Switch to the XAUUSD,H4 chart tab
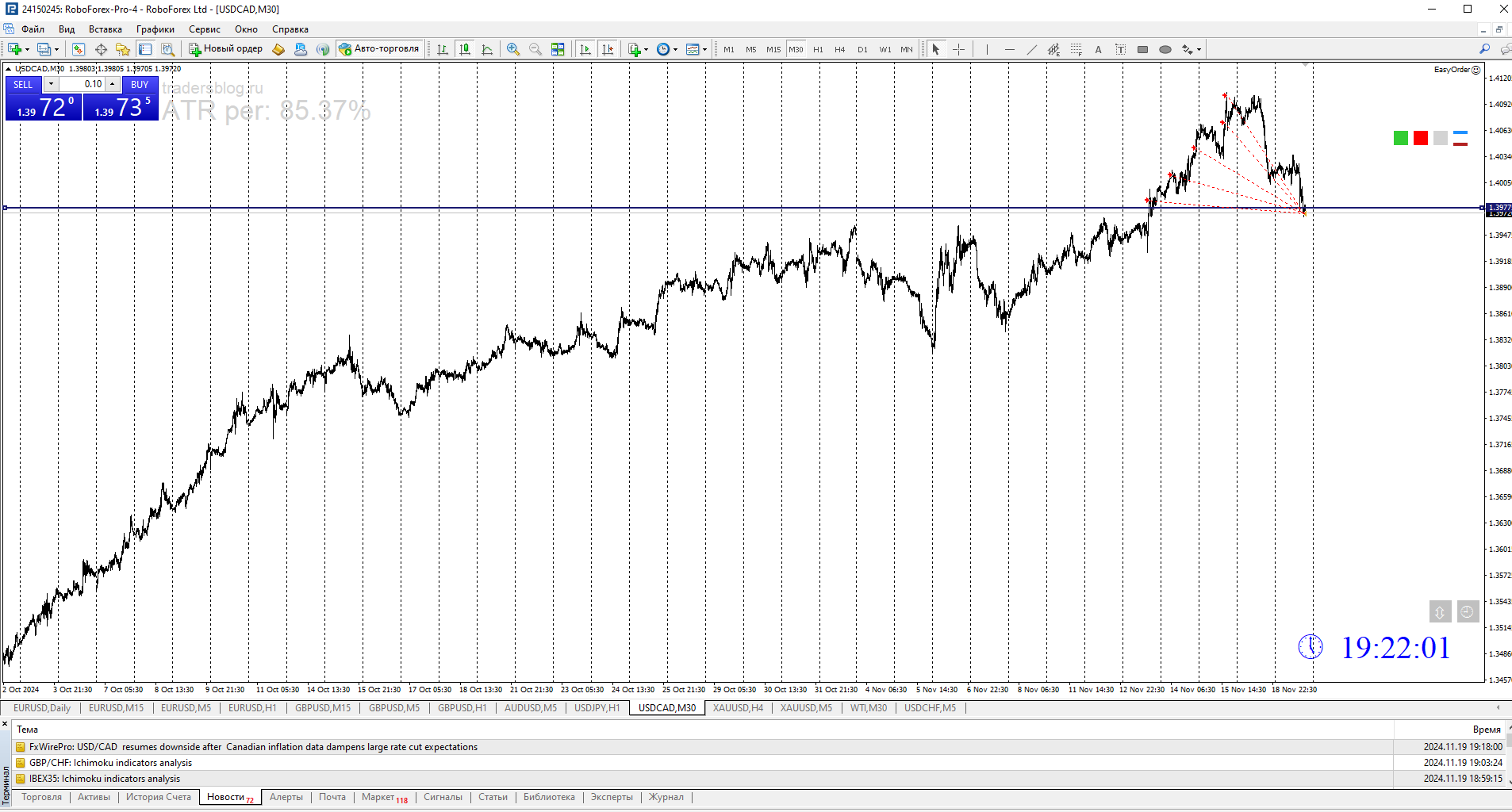1512x812 pixels. (x=737, y=708)
